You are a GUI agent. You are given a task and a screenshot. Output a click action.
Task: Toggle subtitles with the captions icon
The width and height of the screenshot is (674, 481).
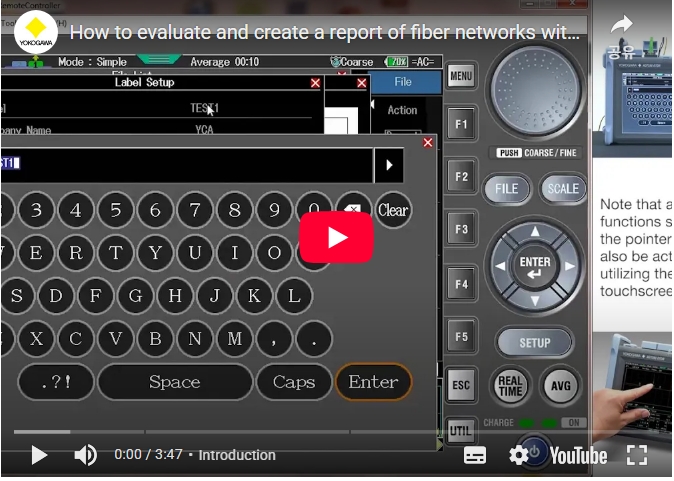tap(475, 455)
